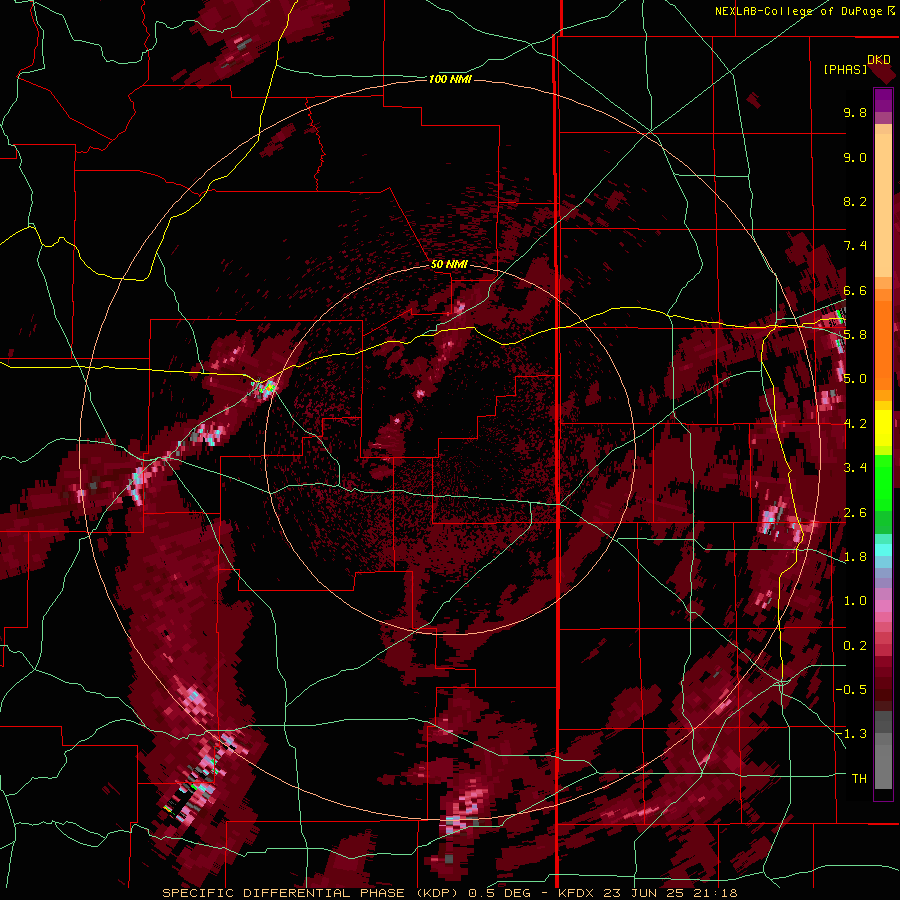Screen dimensions: 900x900
Task: Click the 5.0 scale value
Action: (855, 379)
